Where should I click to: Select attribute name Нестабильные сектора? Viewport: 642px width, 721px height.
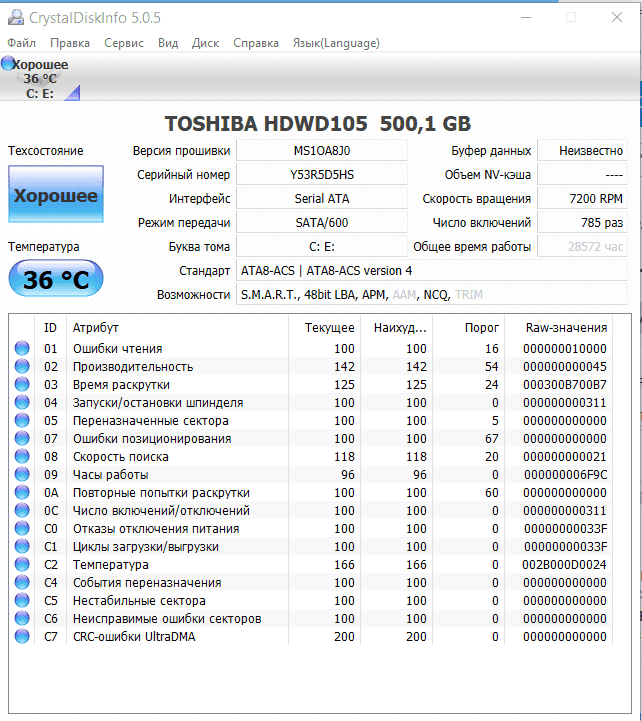pos(139,601)
